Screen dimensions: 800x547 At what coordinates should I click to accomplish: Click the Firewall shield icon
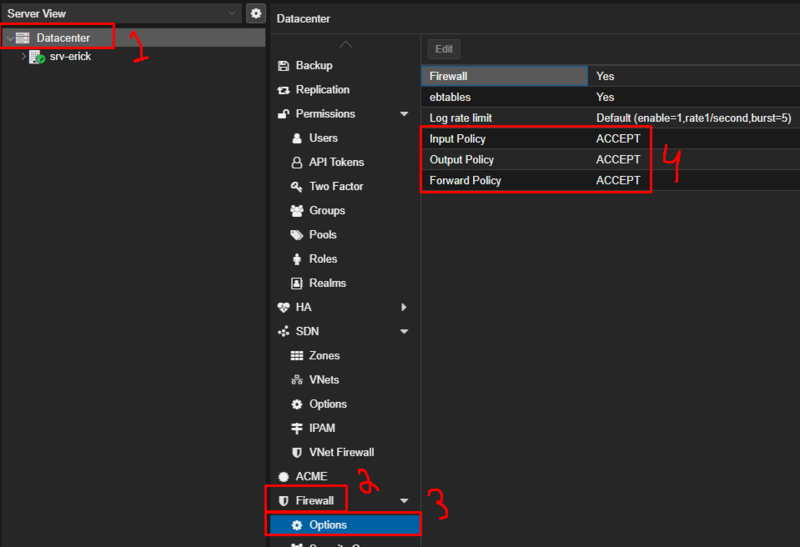(x=283, y=501)
